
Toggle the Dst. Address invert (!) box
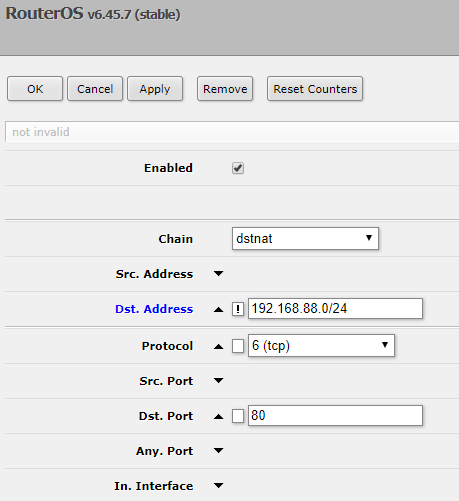[x=238, y=309]
